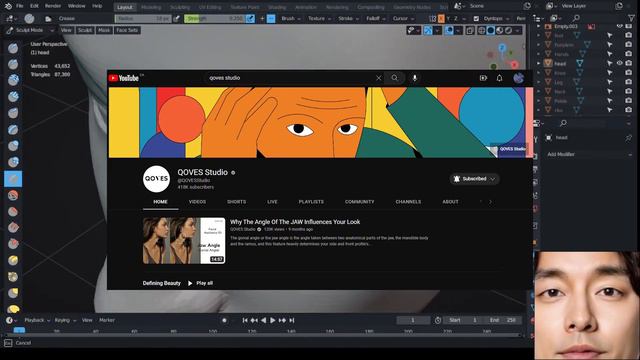Expand the head object in outliner
Screen dimensions: 640x360
(538, 63)
